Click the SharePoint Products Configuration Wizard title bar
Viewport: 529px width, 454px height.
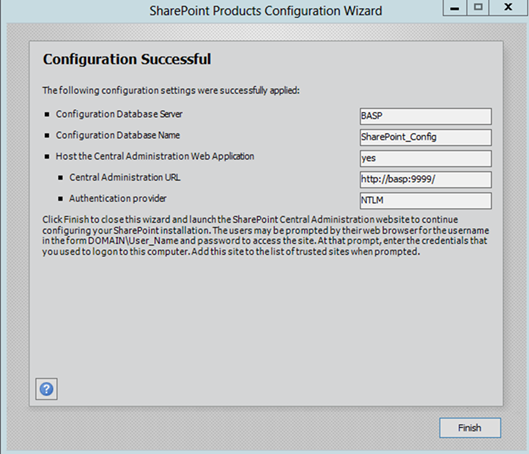tap(266, 11)
